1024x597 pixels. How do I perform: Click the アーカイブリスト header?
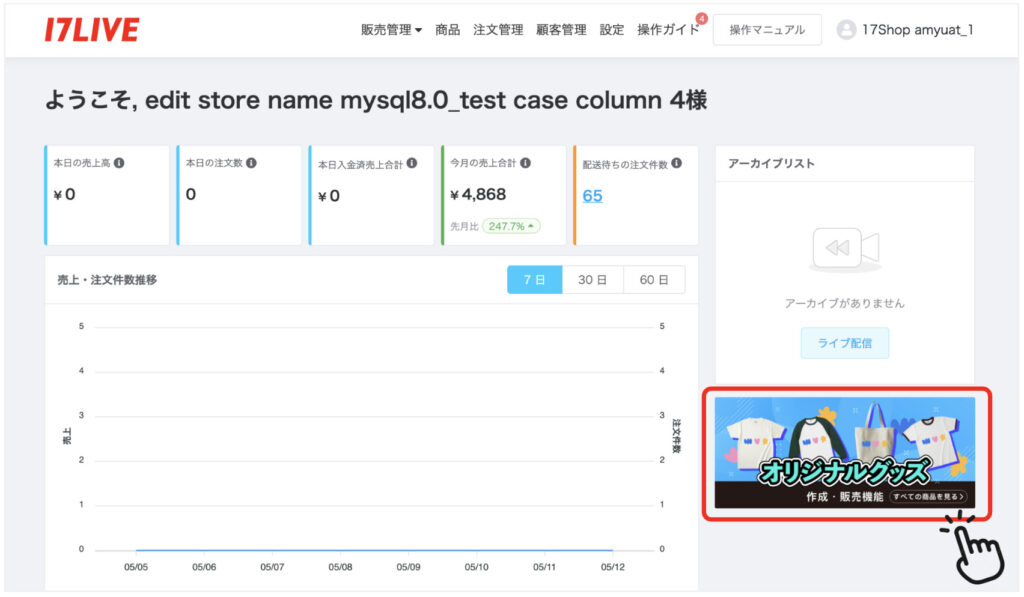pos(771,163)
